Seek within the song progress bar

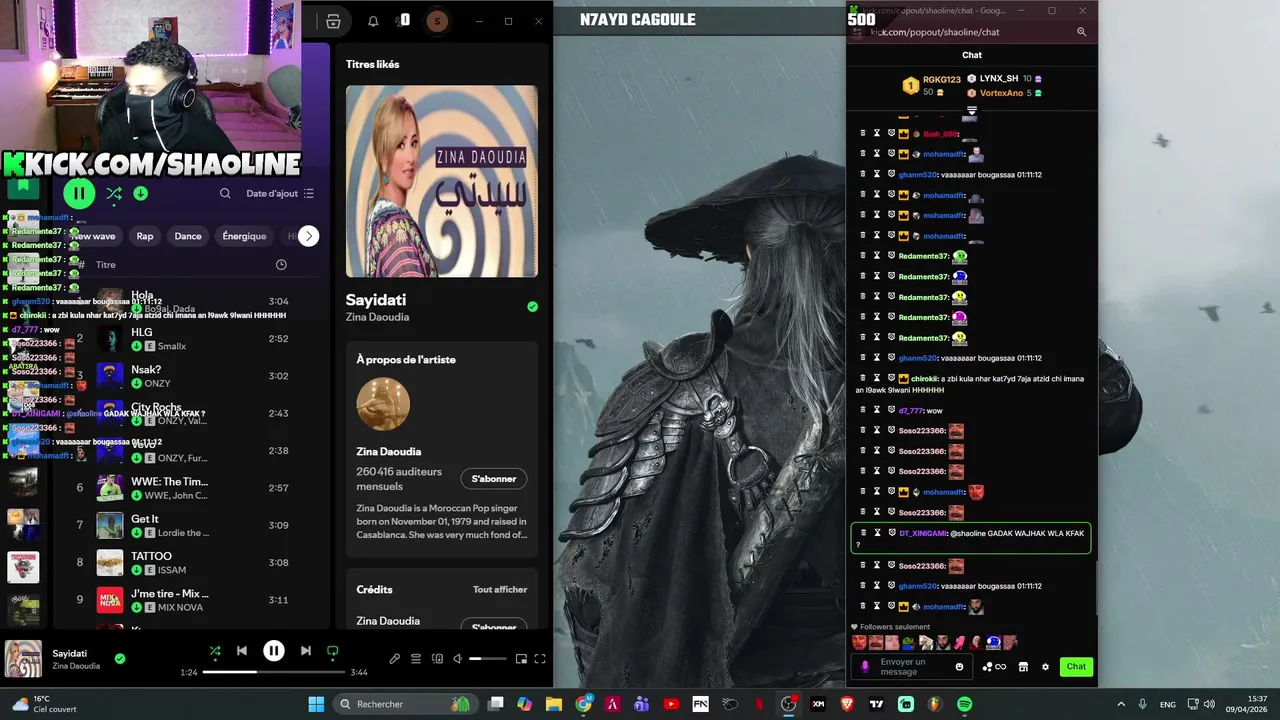273,672
